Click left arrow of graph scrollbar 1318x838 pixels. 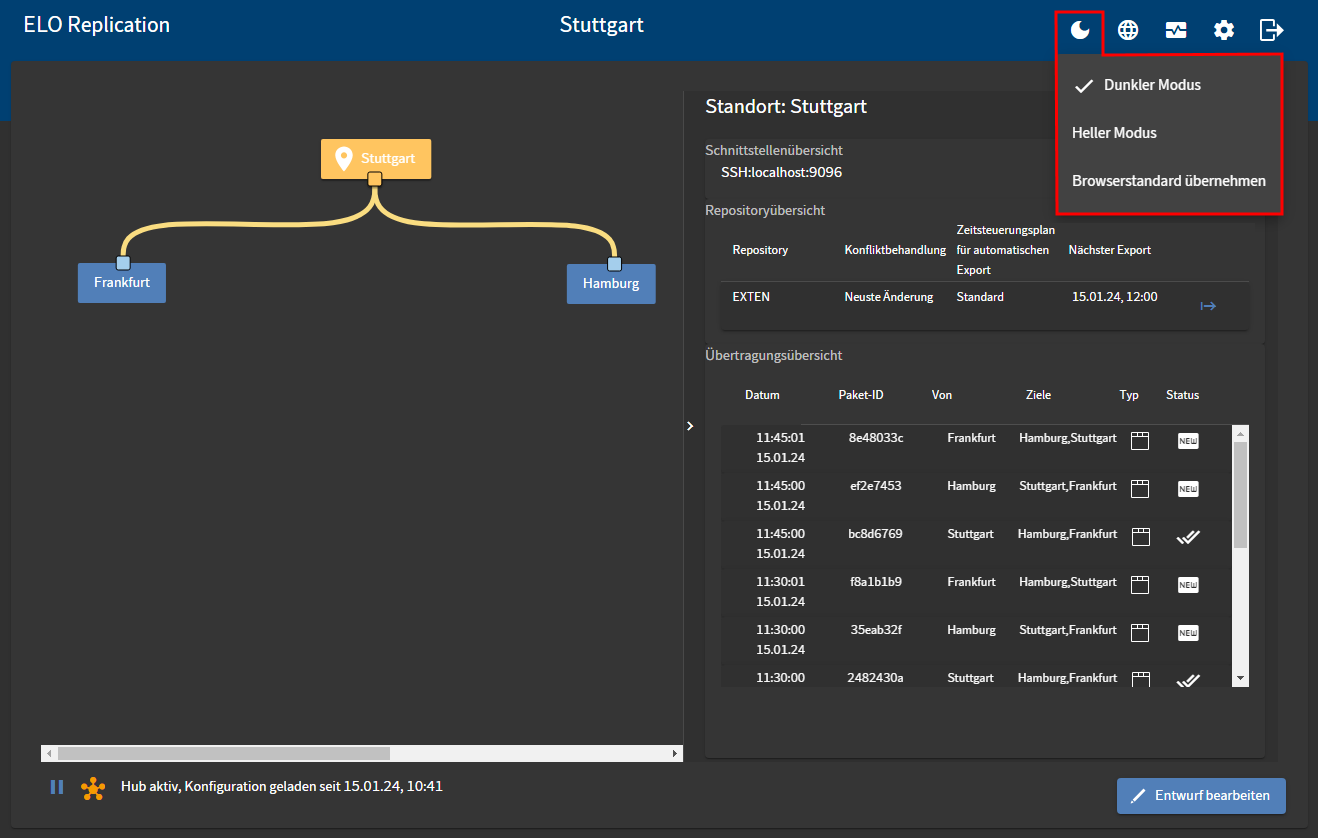[x=47, y=753]
